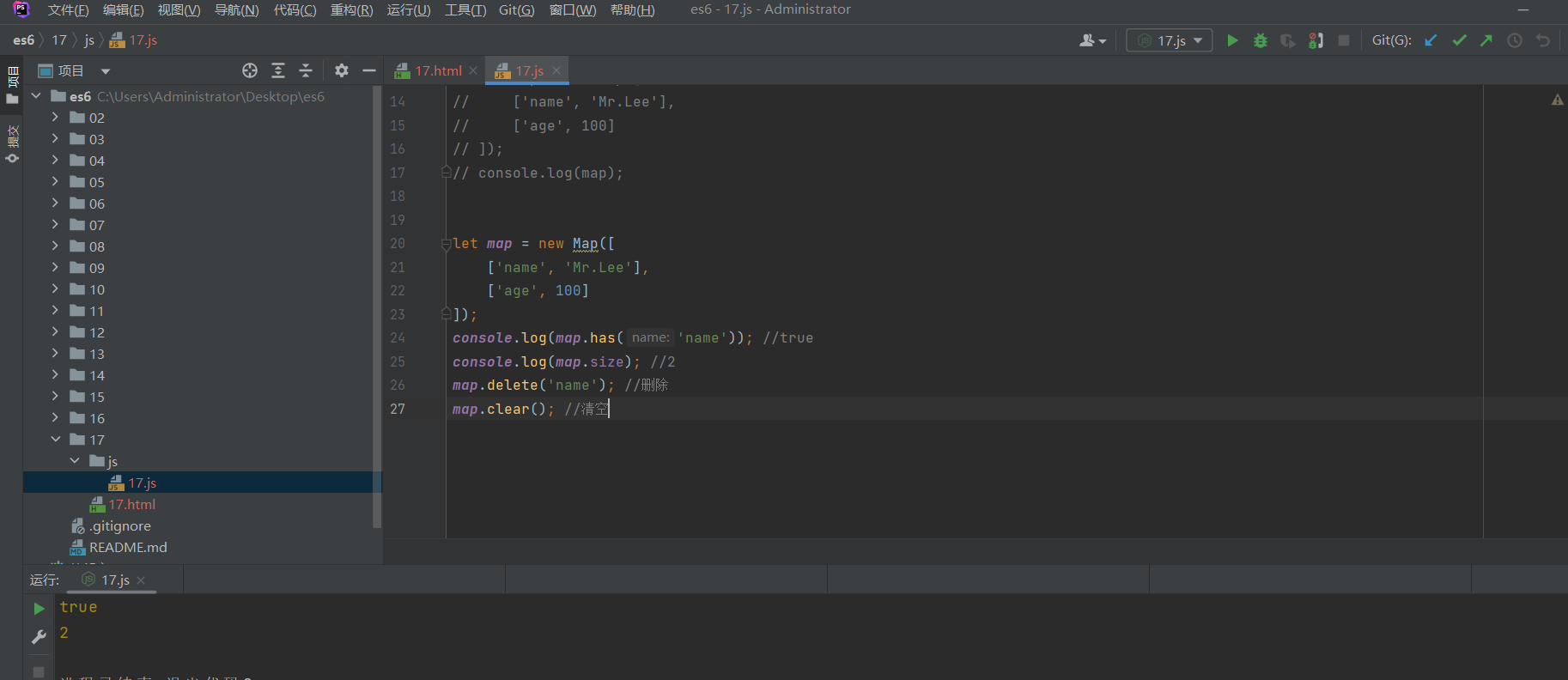Screen dimensions: 1568x680
Task: Open the 重构(R) menu
Action: click(x=351, y=9)
